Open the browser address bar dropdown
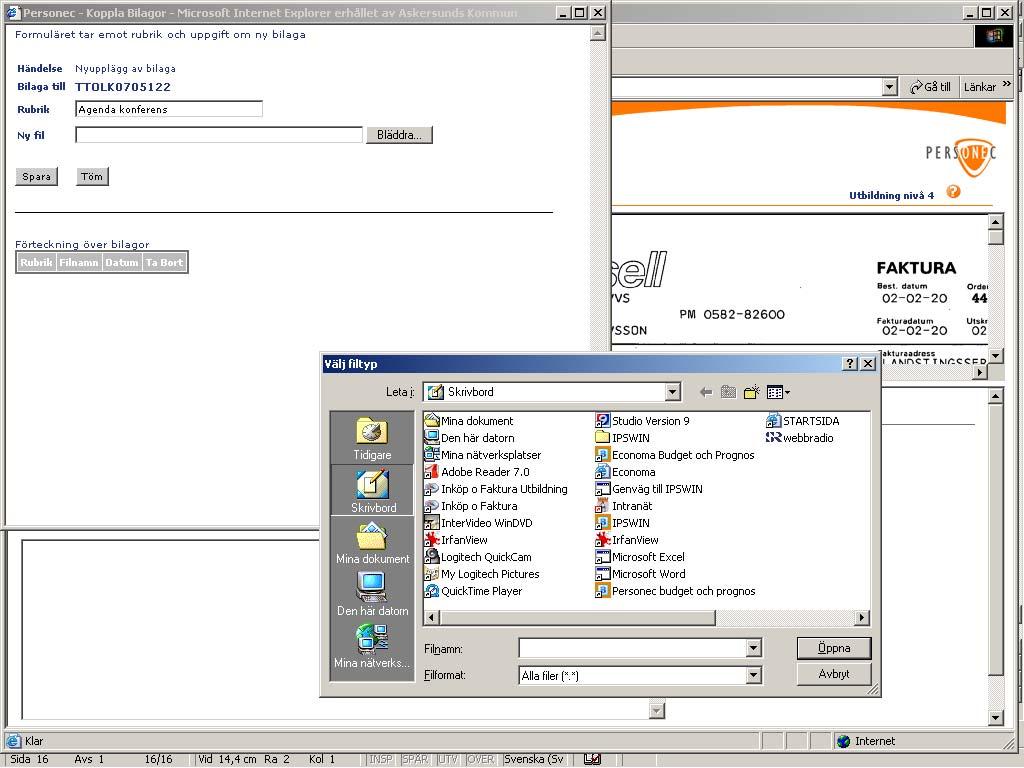Screen dimensions: 1024x768 coord(889,87)
